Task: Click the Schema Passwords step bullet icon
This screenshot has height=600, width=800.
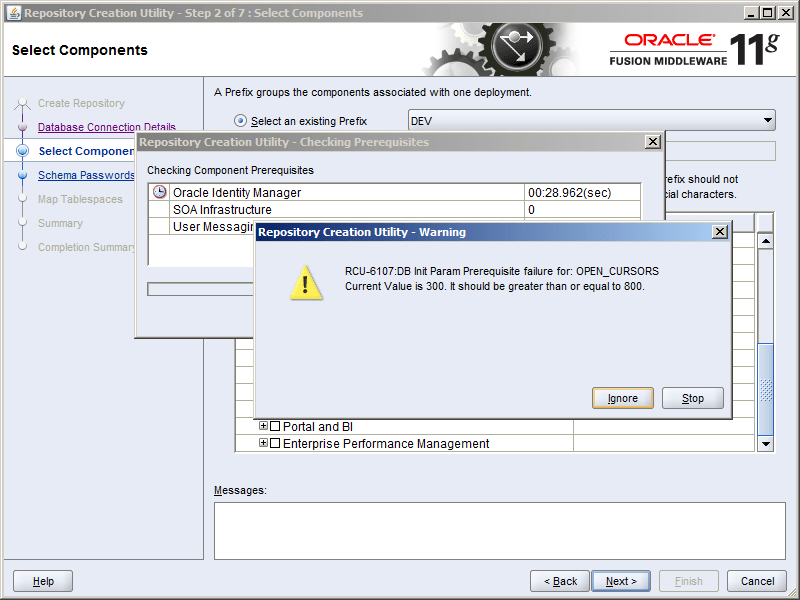Action: click(x=22, y=175)
